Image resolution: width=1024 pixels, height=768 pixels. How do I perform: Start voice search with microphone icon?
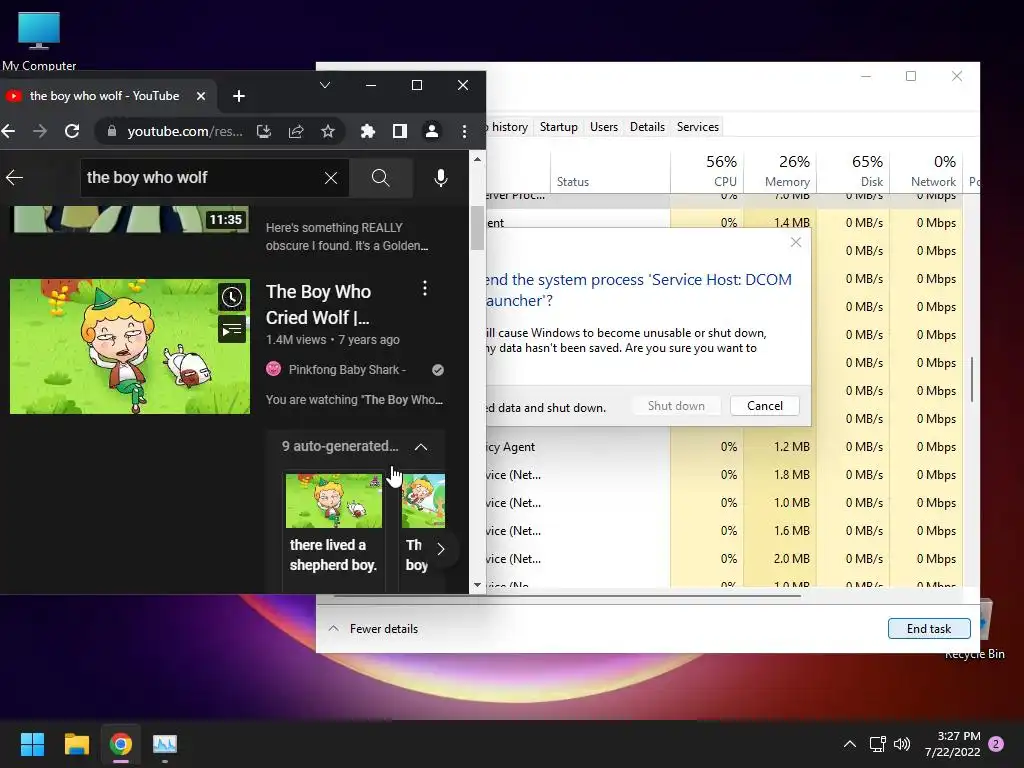point(441,178)
